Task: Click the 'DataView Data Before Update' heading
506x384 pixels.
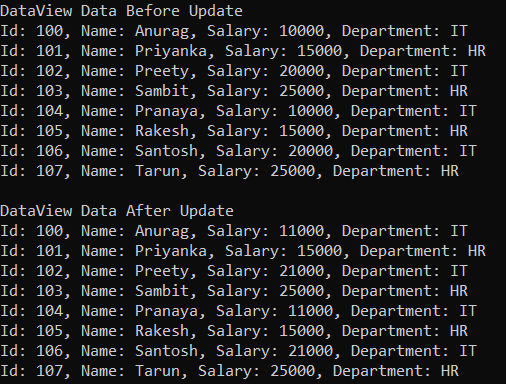Action: pyautogui.click(x=121, y=11)
